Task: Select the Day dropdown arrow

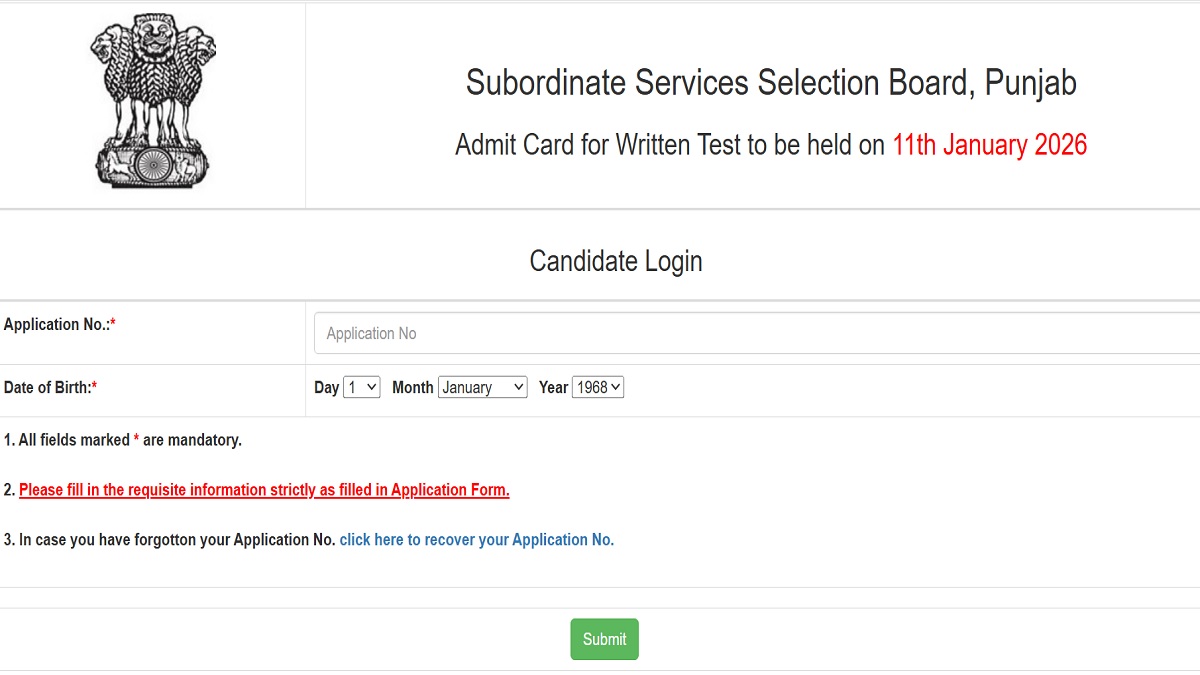Action: [370, 387]
